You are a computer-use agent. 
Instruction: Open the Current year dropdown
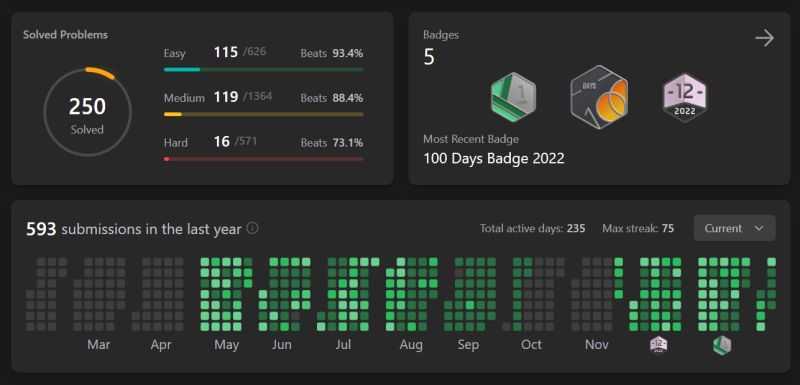pyautogui.click(x=734, y=228)
